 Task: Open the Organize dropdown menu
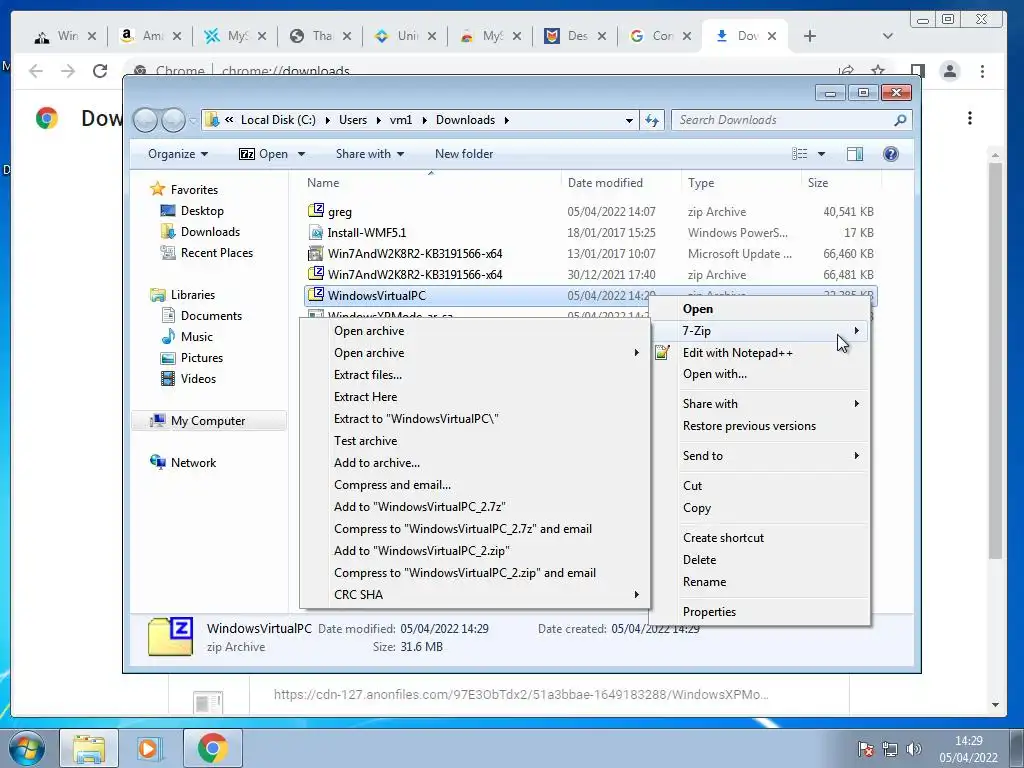click(x=178, y=154)
